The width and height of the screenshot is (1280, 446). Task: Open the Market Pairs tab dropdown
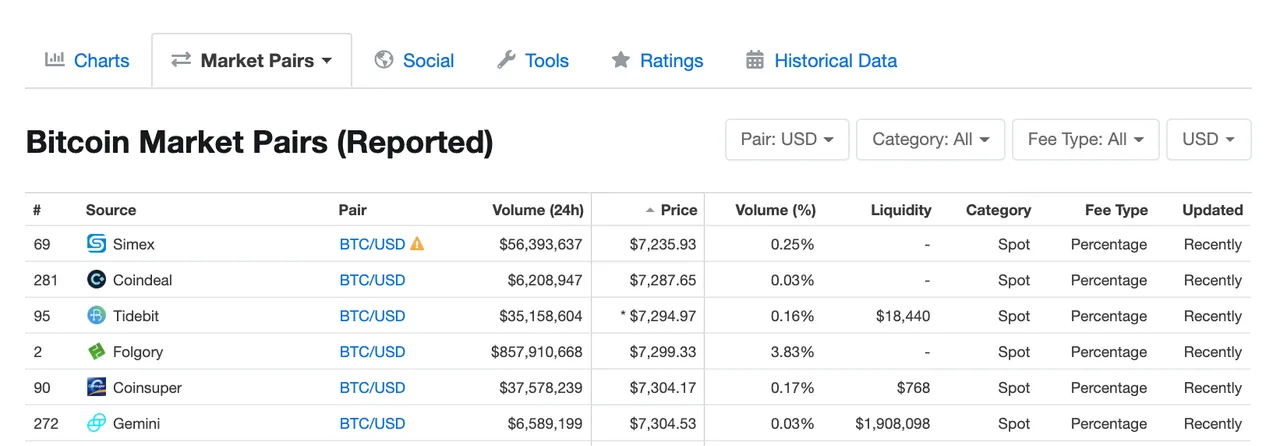tap(251, 61)
